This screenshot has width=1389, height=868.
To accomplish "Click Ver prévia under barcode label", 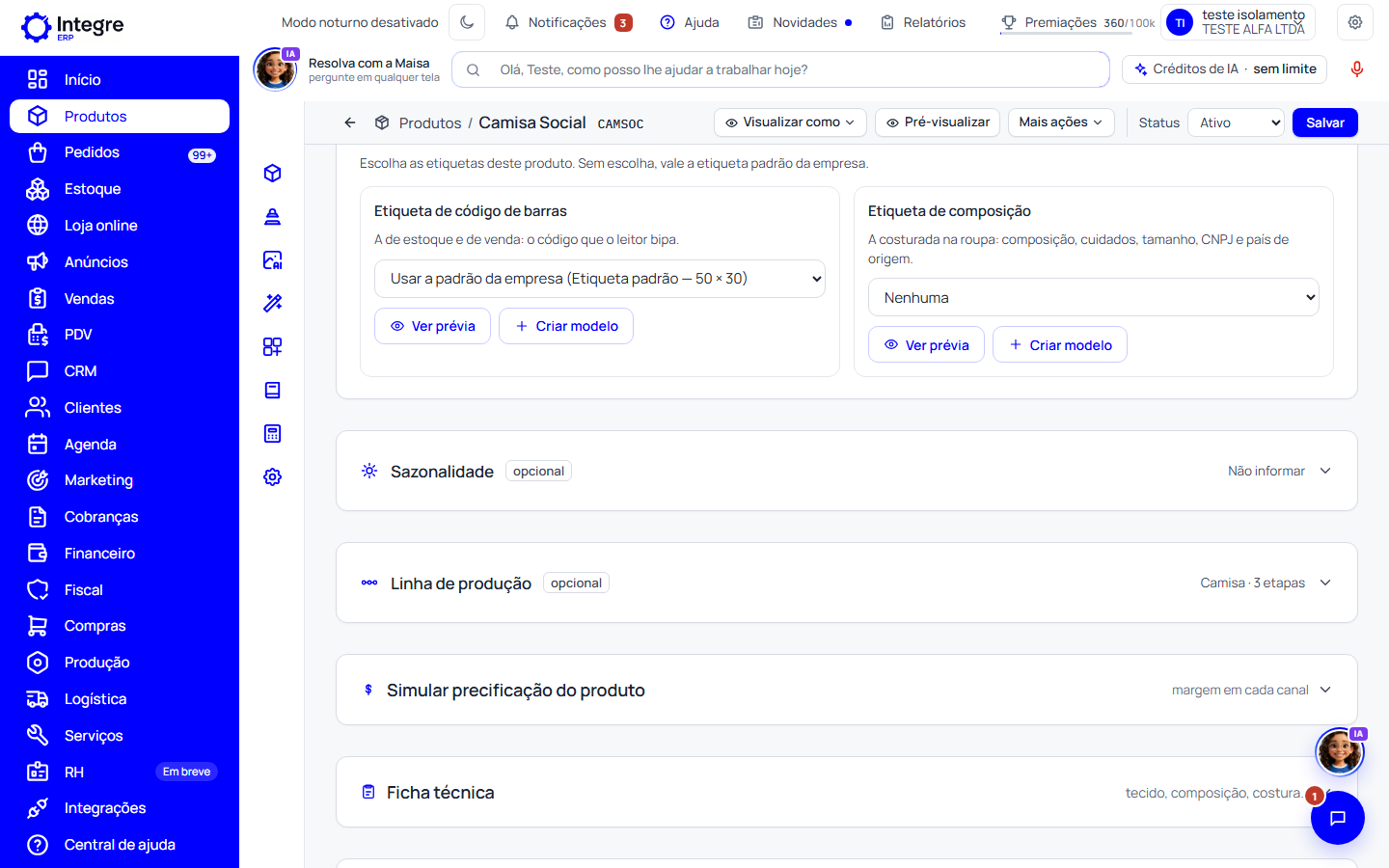I will [x=432, y=326].
